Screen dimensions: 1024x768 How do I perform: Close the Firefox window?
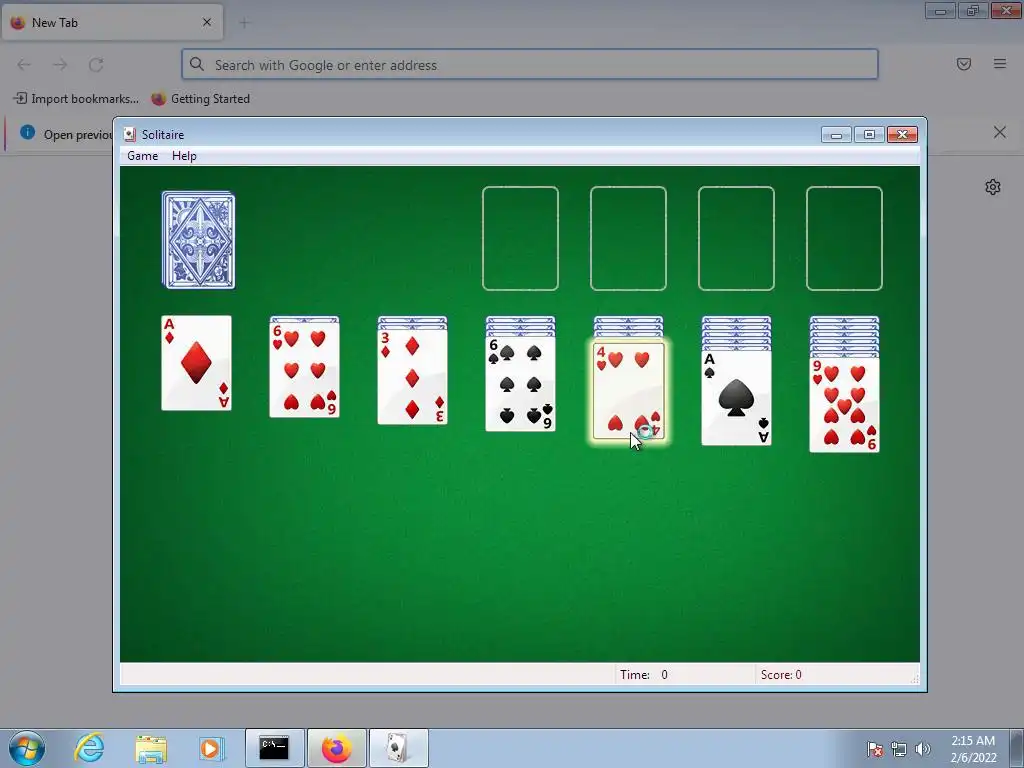tap(1006, 10)
